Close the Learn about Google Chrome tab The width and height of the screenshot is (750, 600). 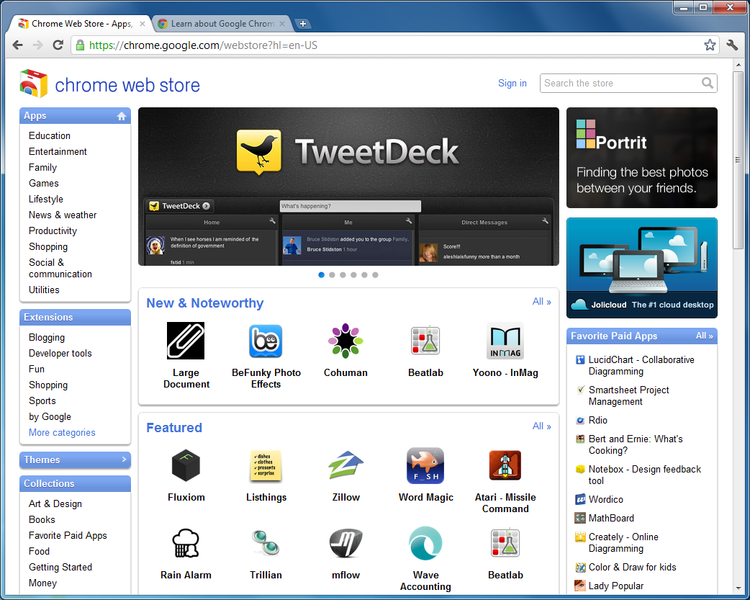click(x=282, y=23)
